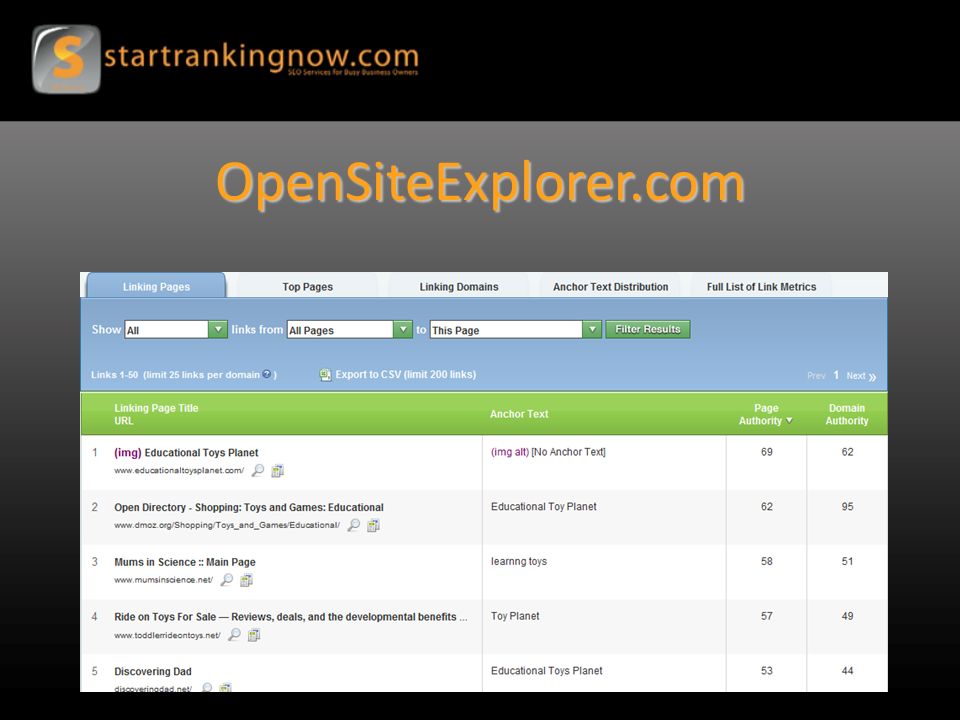Open Educational Toys Planet linking page title
The width and height of the screenshot is (960, 720).
pyautogui.click(x=186, y=452)
